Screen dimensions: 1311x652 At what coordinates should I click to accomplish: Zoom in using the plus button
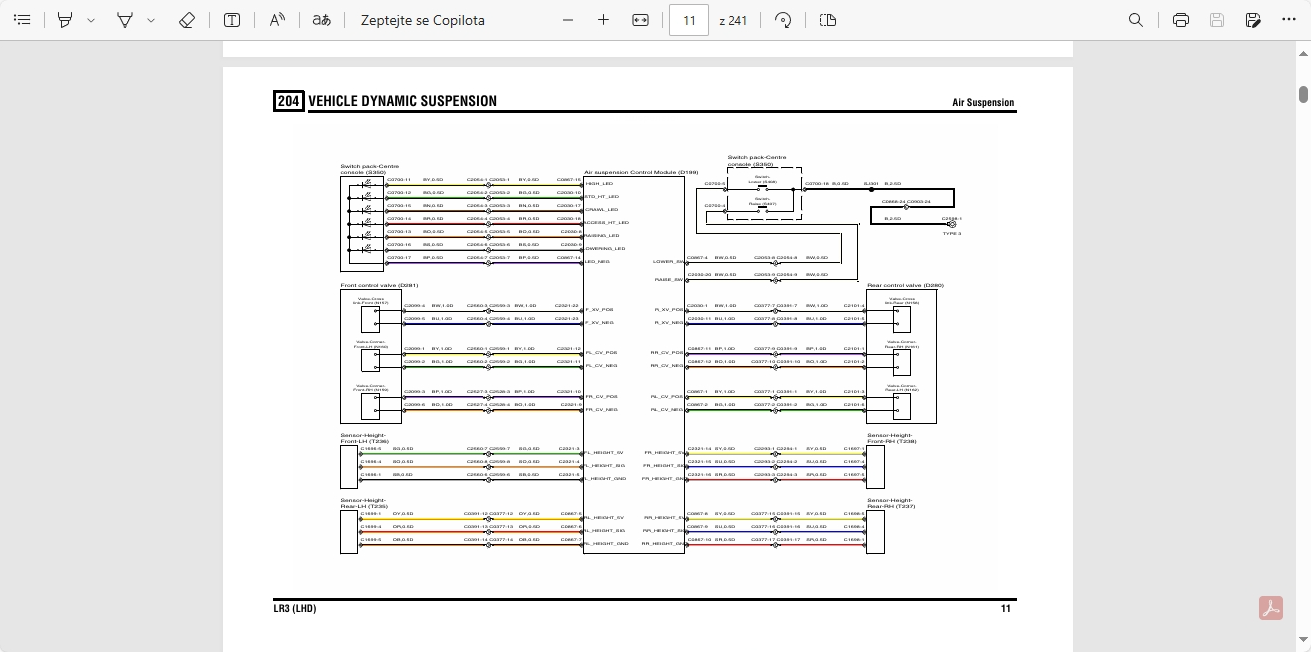point(603,20)
